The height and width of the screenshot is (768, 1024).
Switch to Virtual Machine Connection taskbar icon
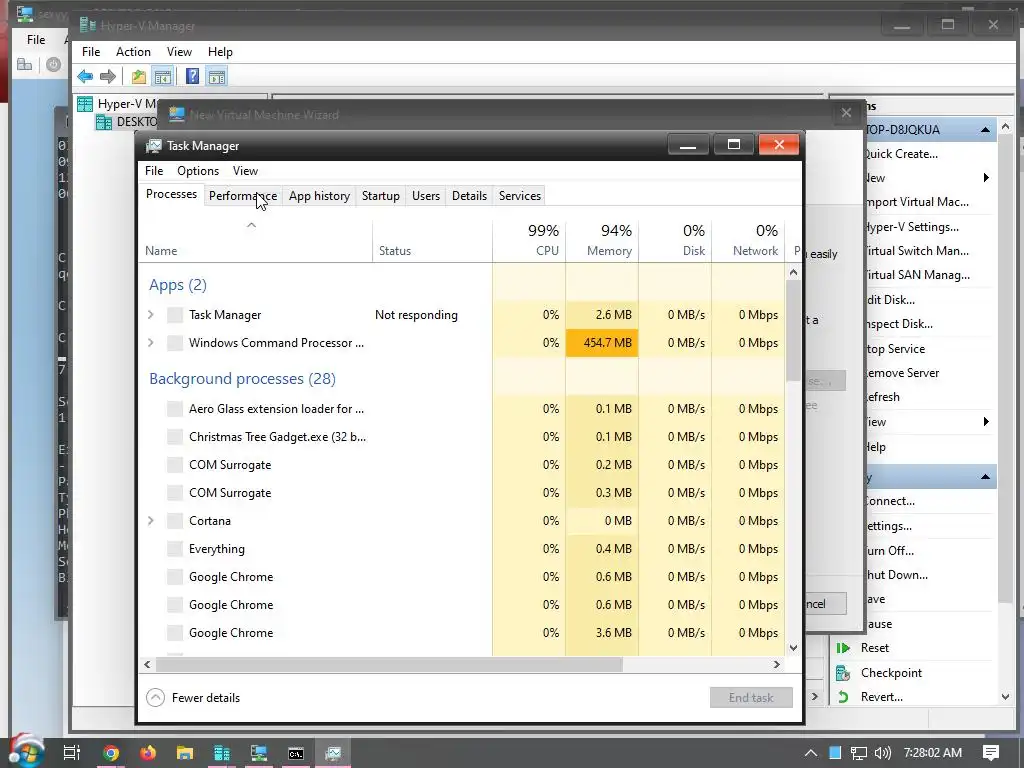click(x=259, y=753)
